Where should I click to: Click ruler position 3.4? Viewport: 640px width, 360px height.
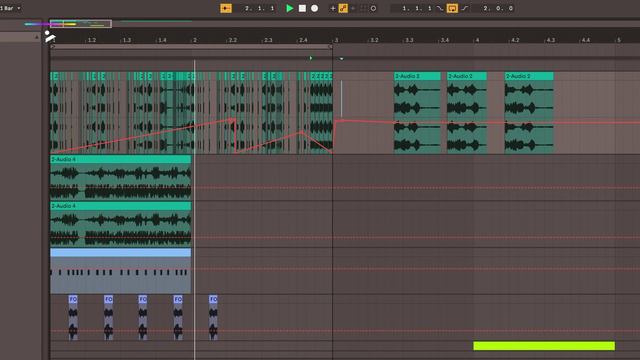(444, 40)
